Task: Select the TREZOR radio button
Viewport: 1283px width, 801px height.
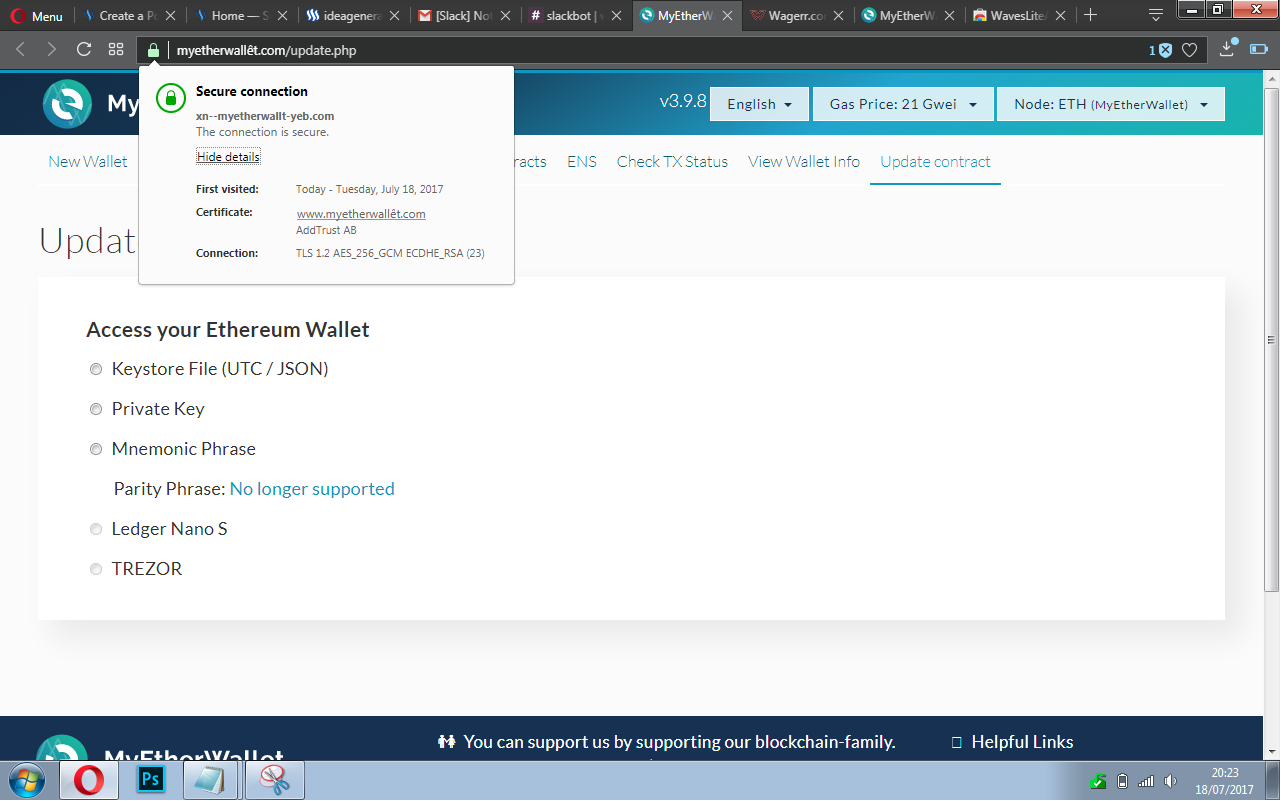Action: click(96, 569)
